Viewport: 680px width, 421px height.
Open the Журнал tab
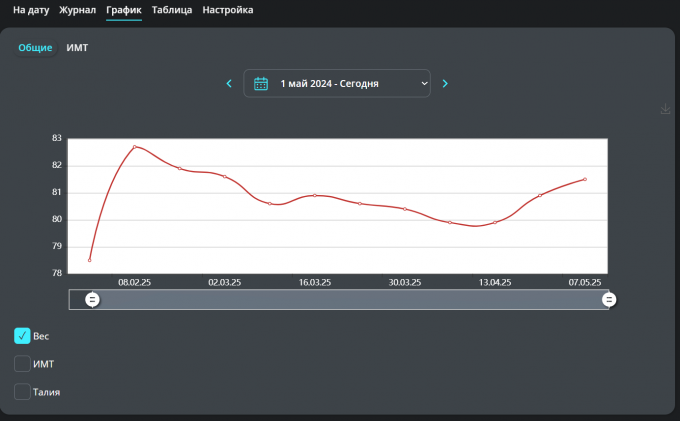(x=78, y=10)
